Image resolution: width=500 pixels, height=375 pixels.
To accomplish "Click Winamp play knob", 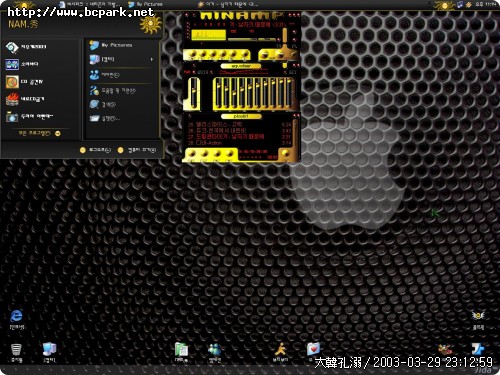I will [203, 54].
